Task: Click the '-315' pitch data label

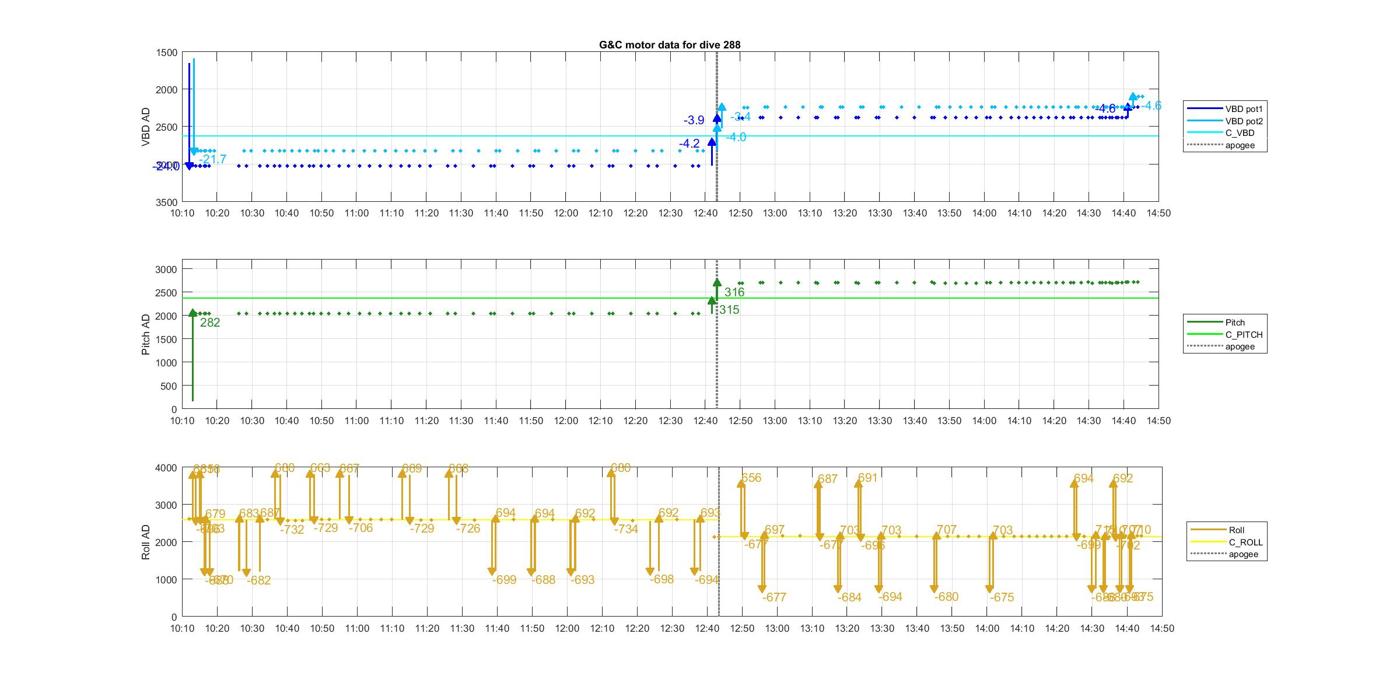Action: pyautogui.click(x=728, y=310)
